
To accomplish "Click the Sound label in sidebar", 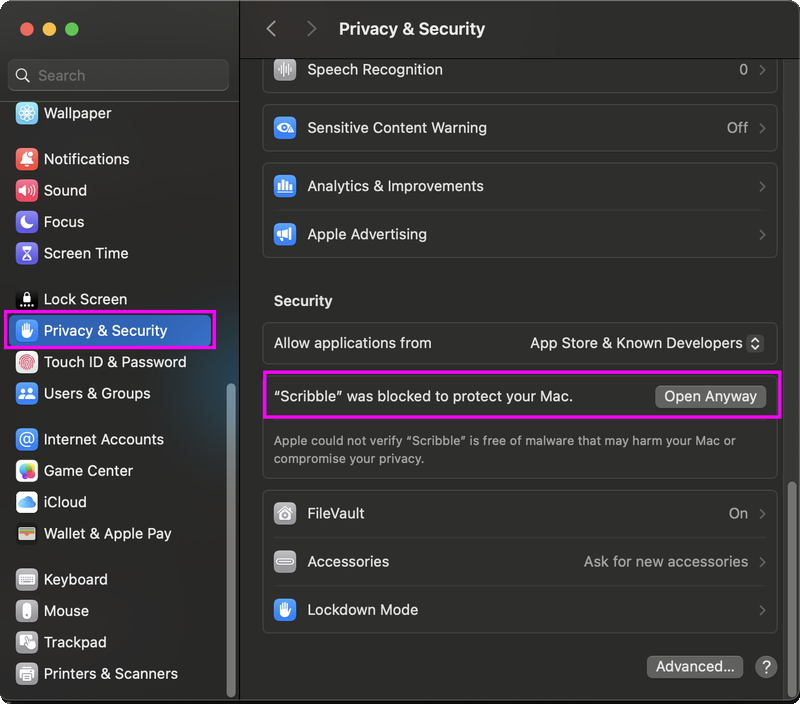I will click(65, 191).
